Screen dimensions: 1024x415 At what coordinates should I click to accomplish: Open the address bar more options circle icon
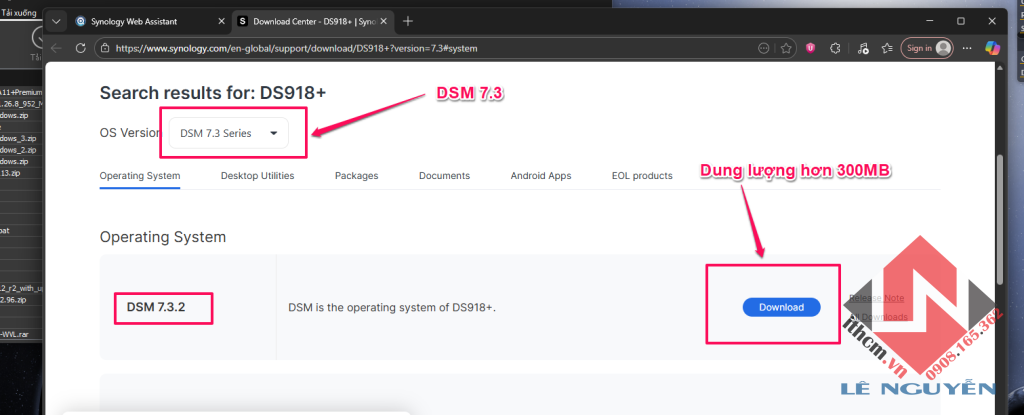pos(763,48)
